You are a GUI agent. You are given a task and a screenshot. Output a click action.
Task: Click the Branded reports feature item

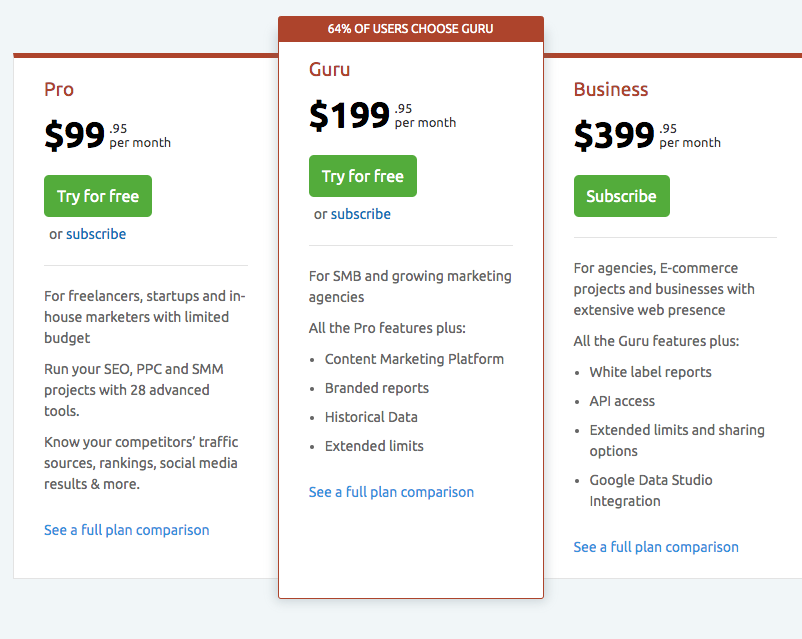click(x=377, y=388)
